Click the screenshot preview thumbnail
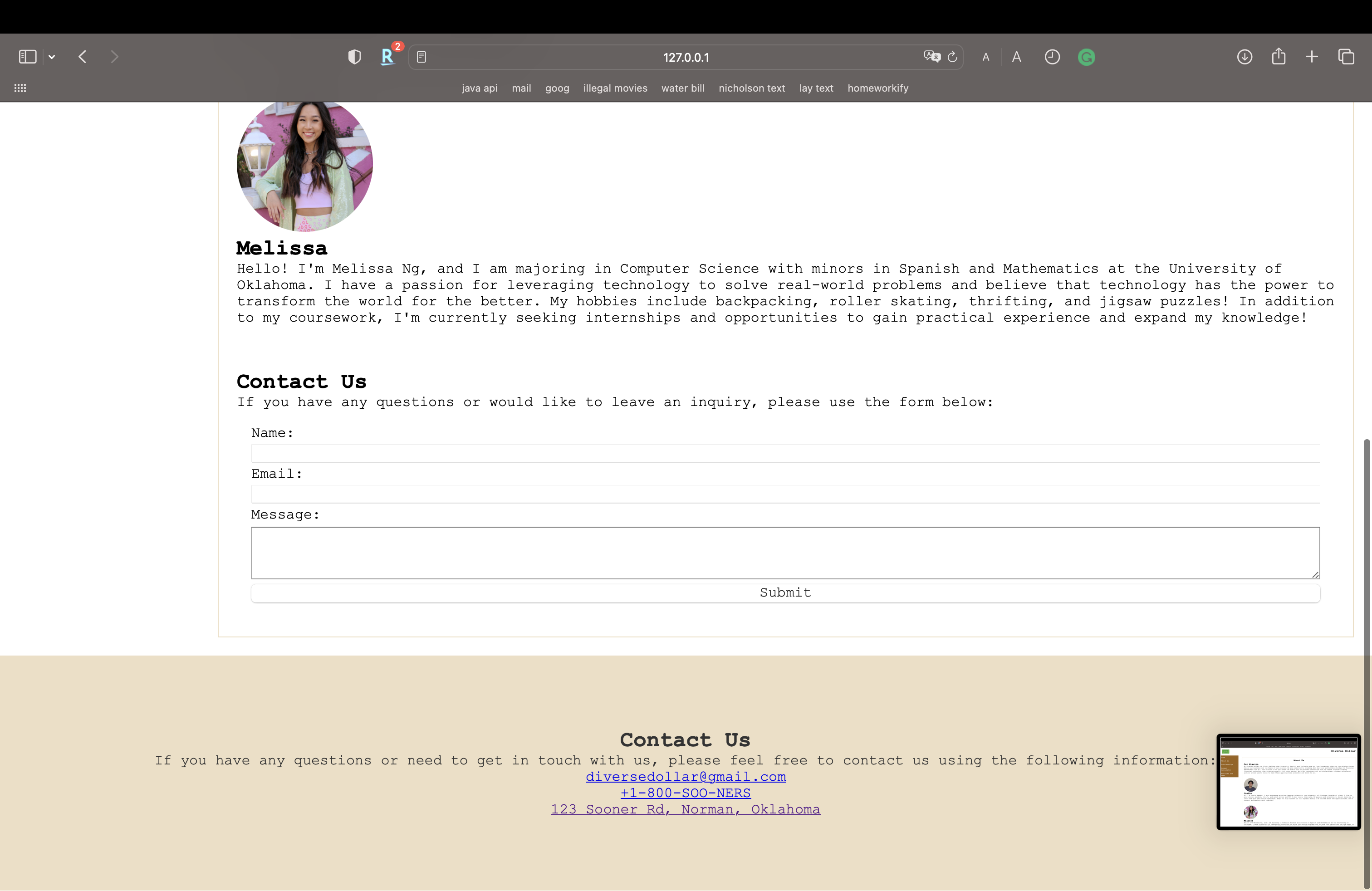Image resolution: width=1372 pixels, height=891 pixels. point(1289,782)
